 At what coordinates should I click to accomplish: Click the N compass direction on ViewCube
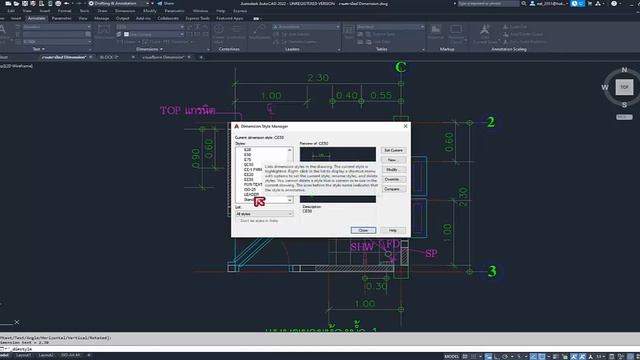(624, 70)
